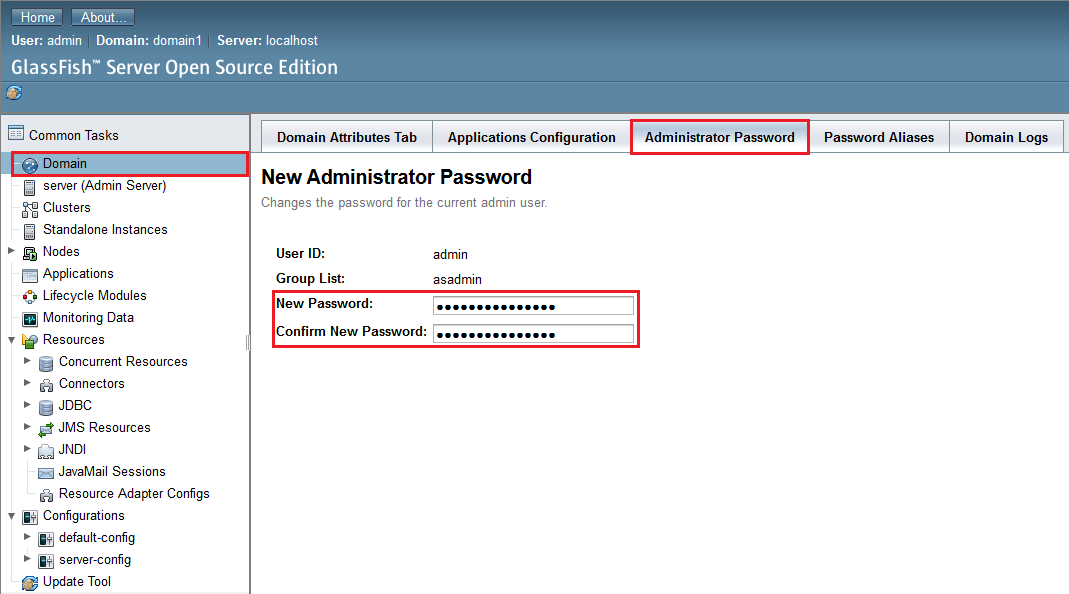
Task: Expand the server-config node
Action: pyautogui.click(x=27, y=559)
